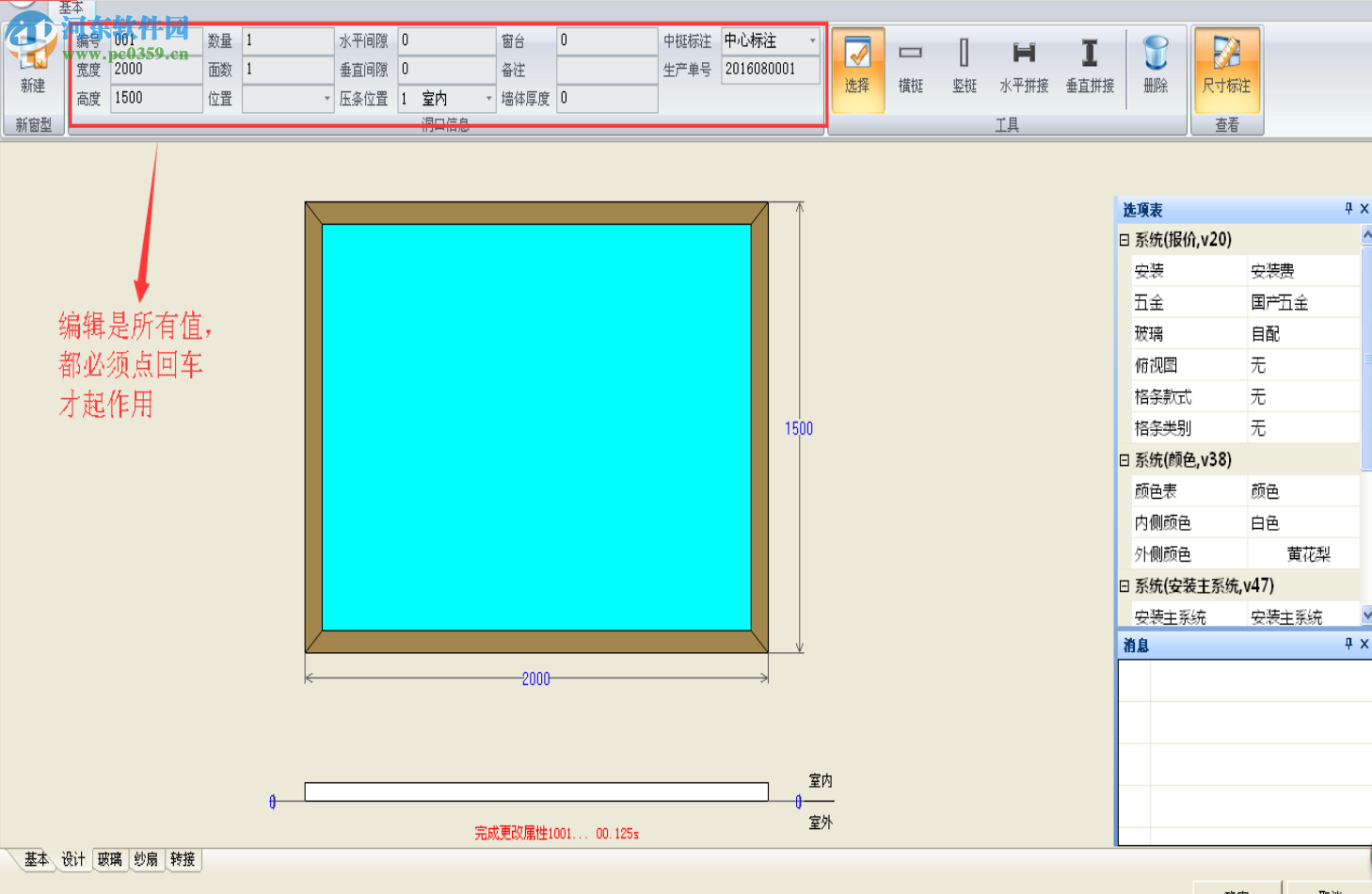This screenshot has width=1372, height=894.
Task: Pin the 消息 panel
Action: (x=1348, y=645)
